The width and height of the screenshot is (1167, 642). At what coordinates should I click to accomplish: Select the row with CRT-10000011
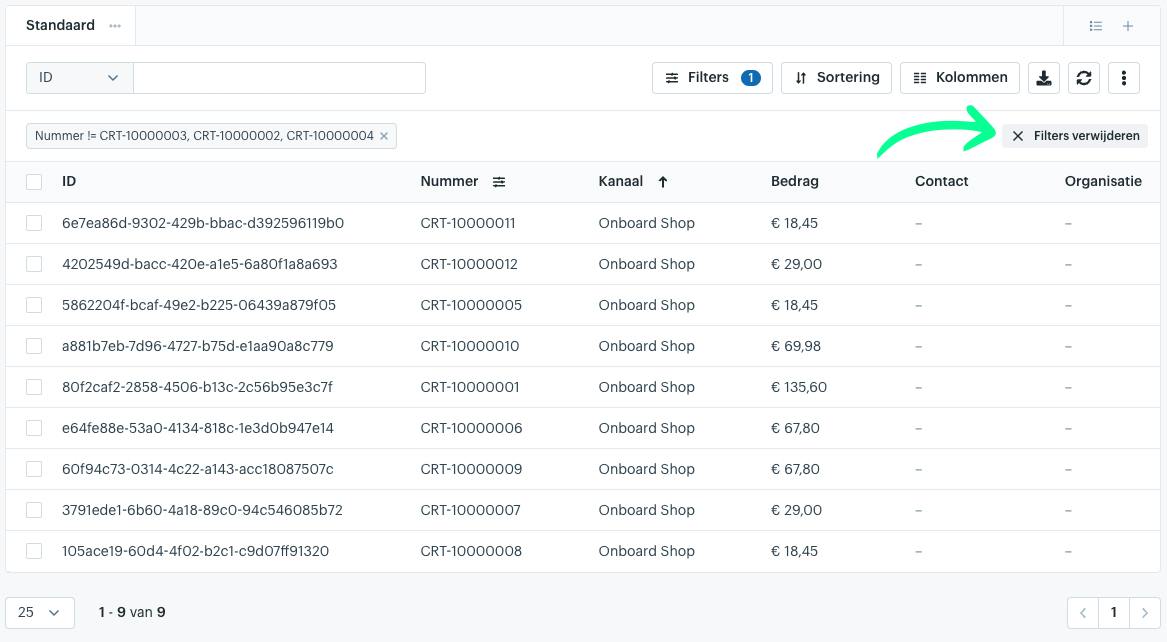(34, 223)
